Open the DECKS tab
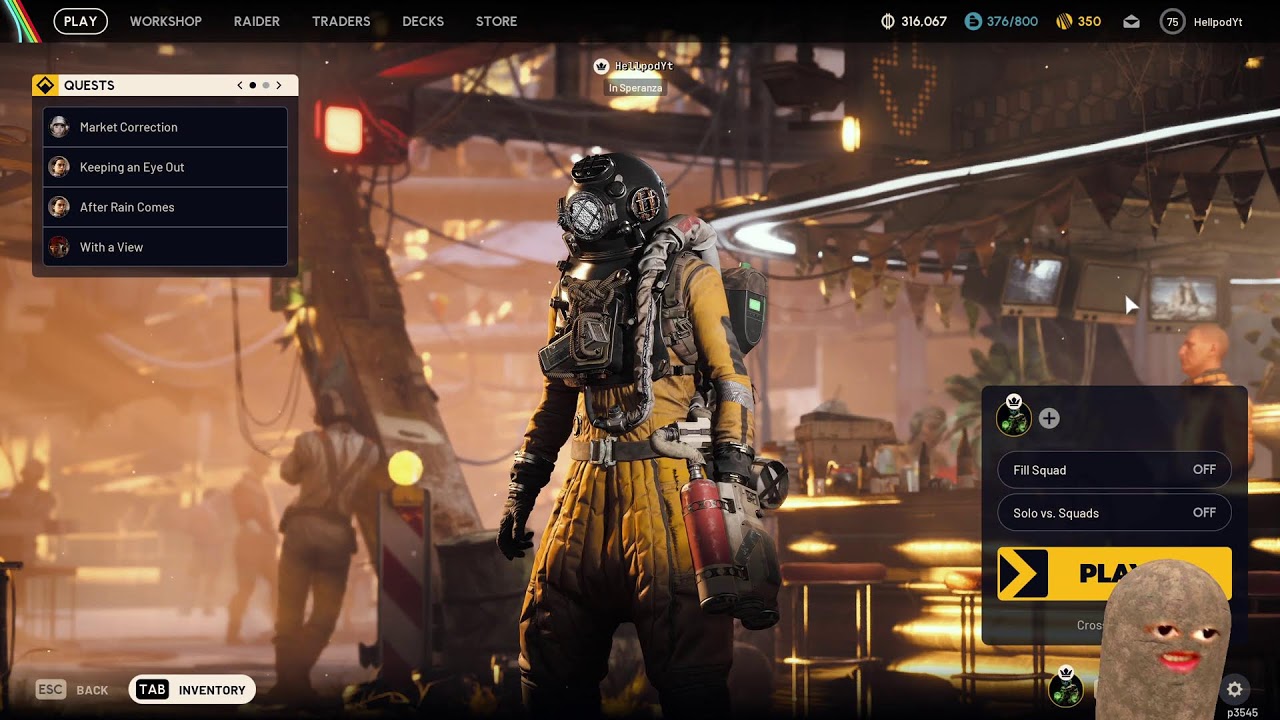Image resolution: width=1280 pixels, height=720 pixels. pyautogui.click(x=423, y=21)
